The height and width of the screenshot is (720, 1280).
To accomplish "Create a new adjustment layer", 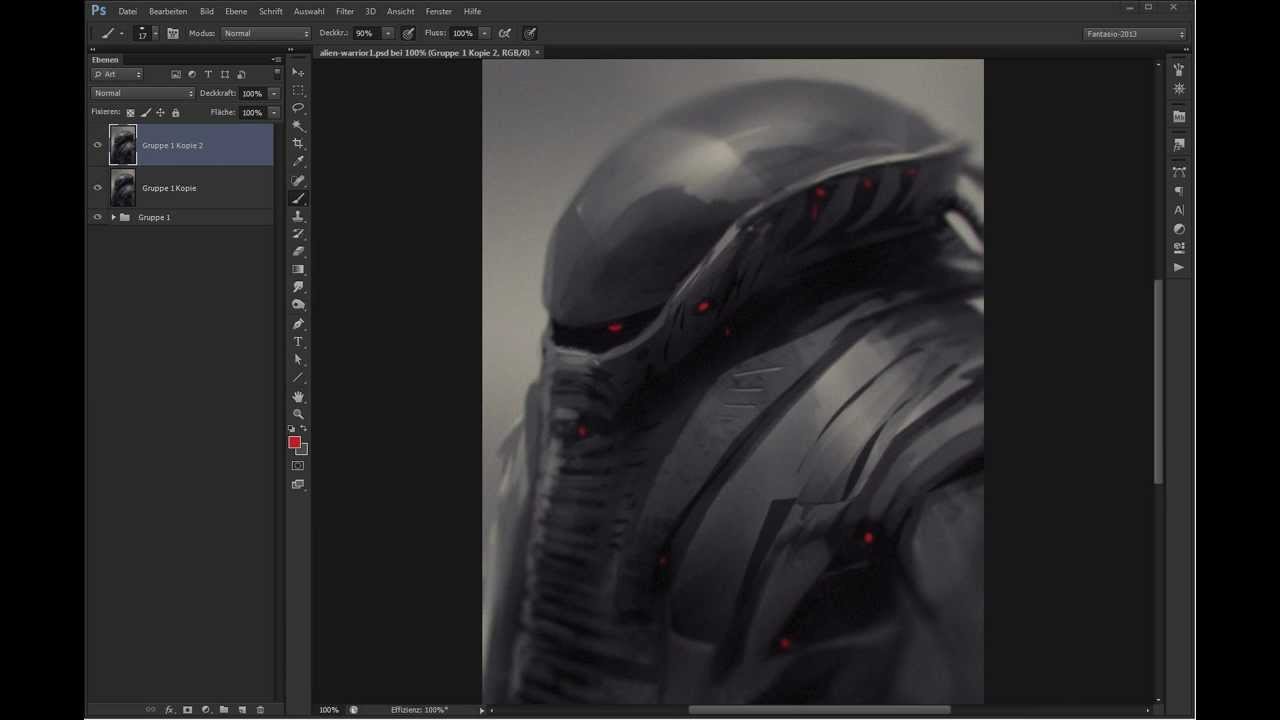I will [205, 709].
